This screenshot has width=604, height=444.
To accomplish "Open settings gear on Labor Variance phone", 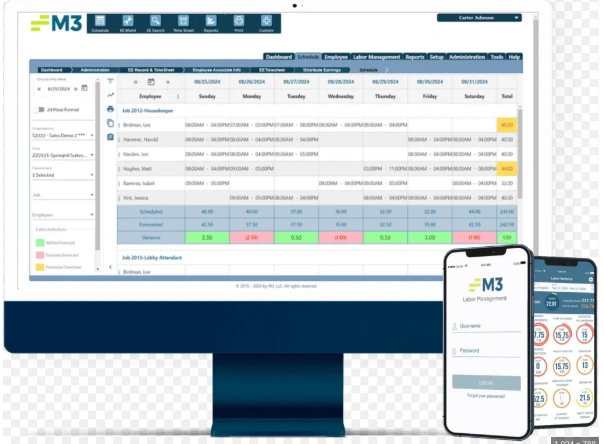I will [x=591, y=279].
